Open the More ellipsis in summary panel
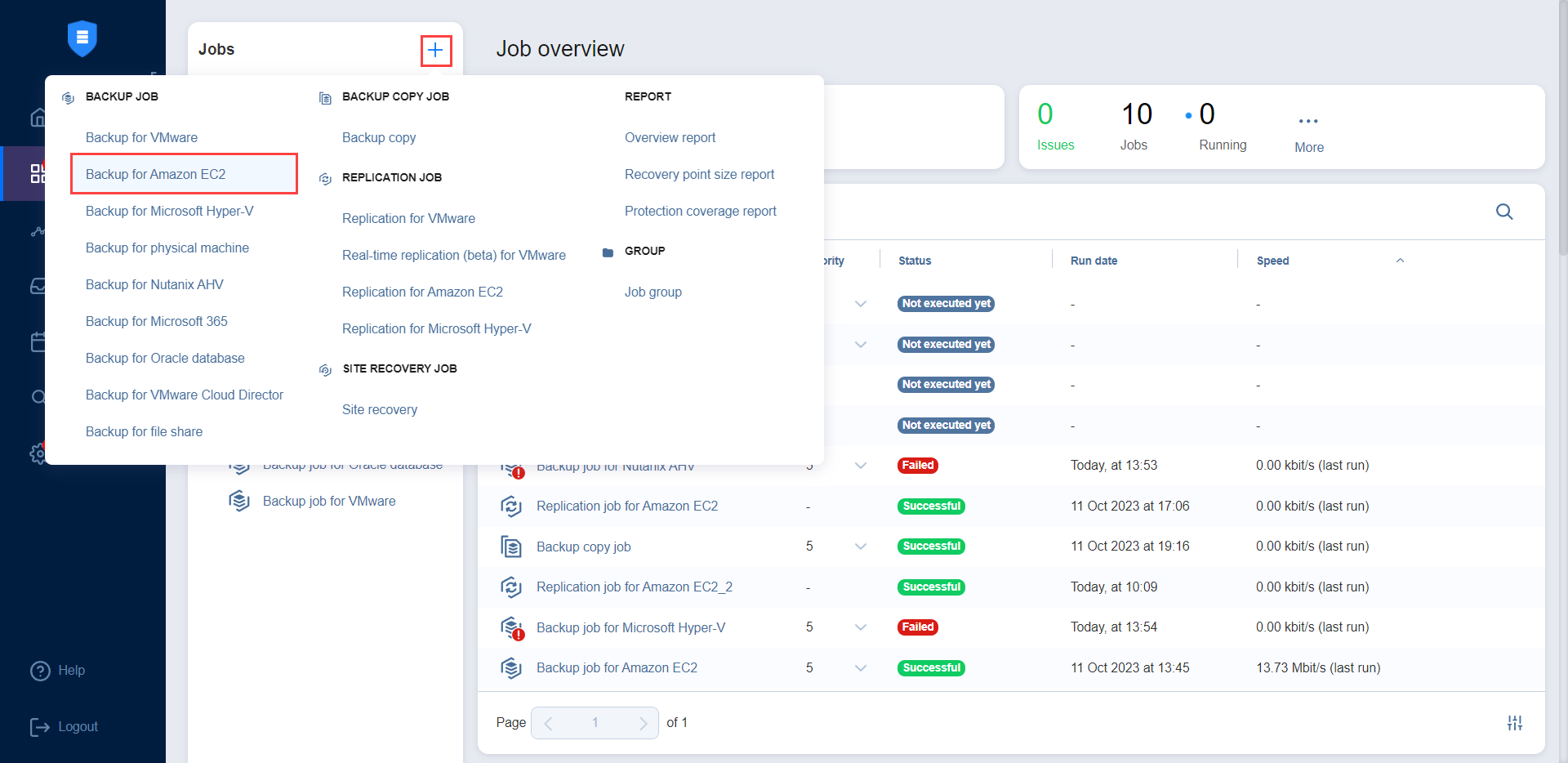 coord(1308,122)
